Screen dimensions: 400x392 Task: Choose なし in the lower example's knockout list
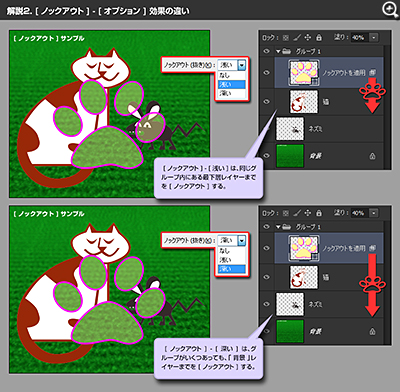point(232,251)
